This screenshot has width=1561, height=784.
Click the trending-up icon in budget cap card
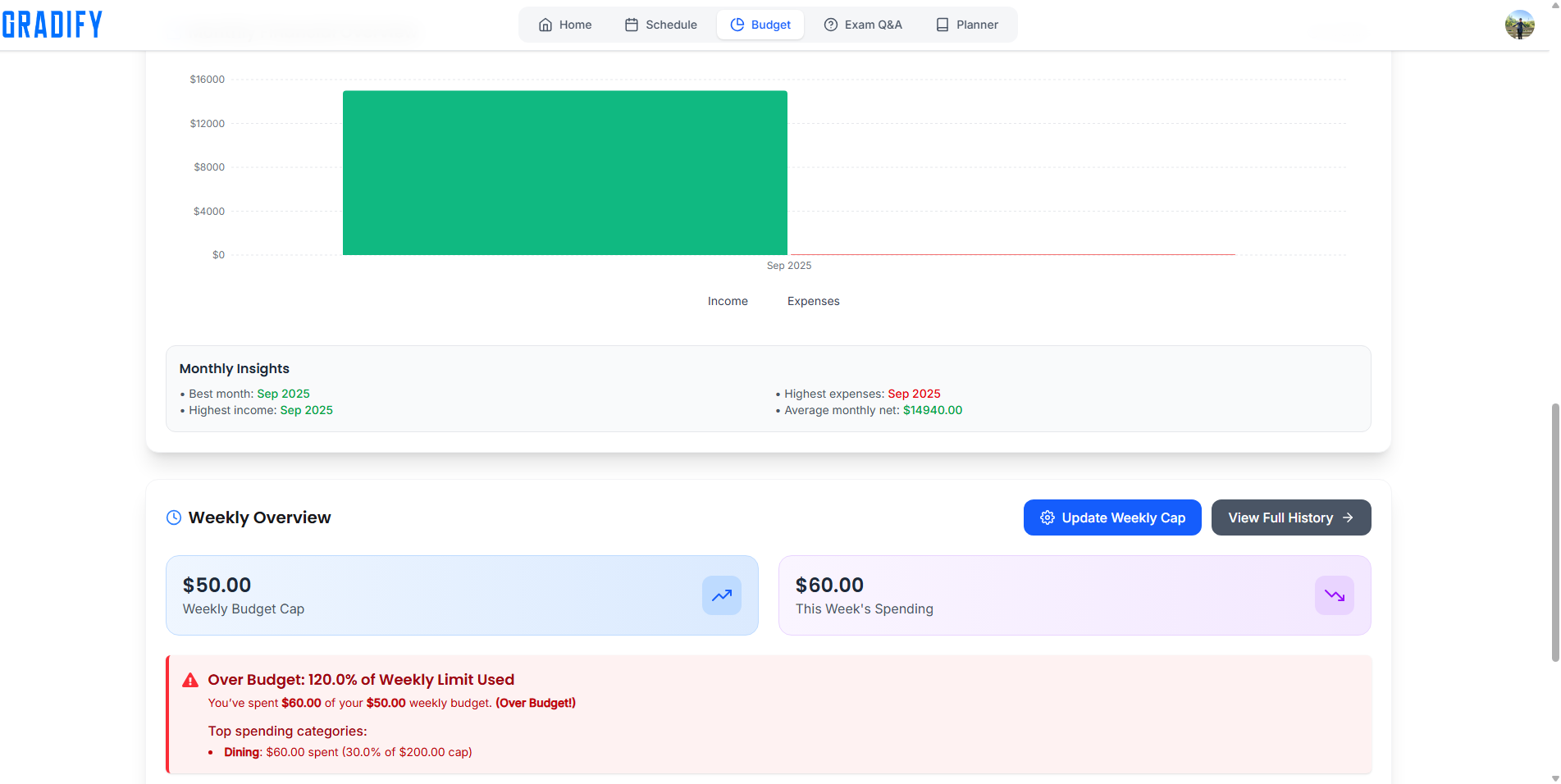(722, 595)
